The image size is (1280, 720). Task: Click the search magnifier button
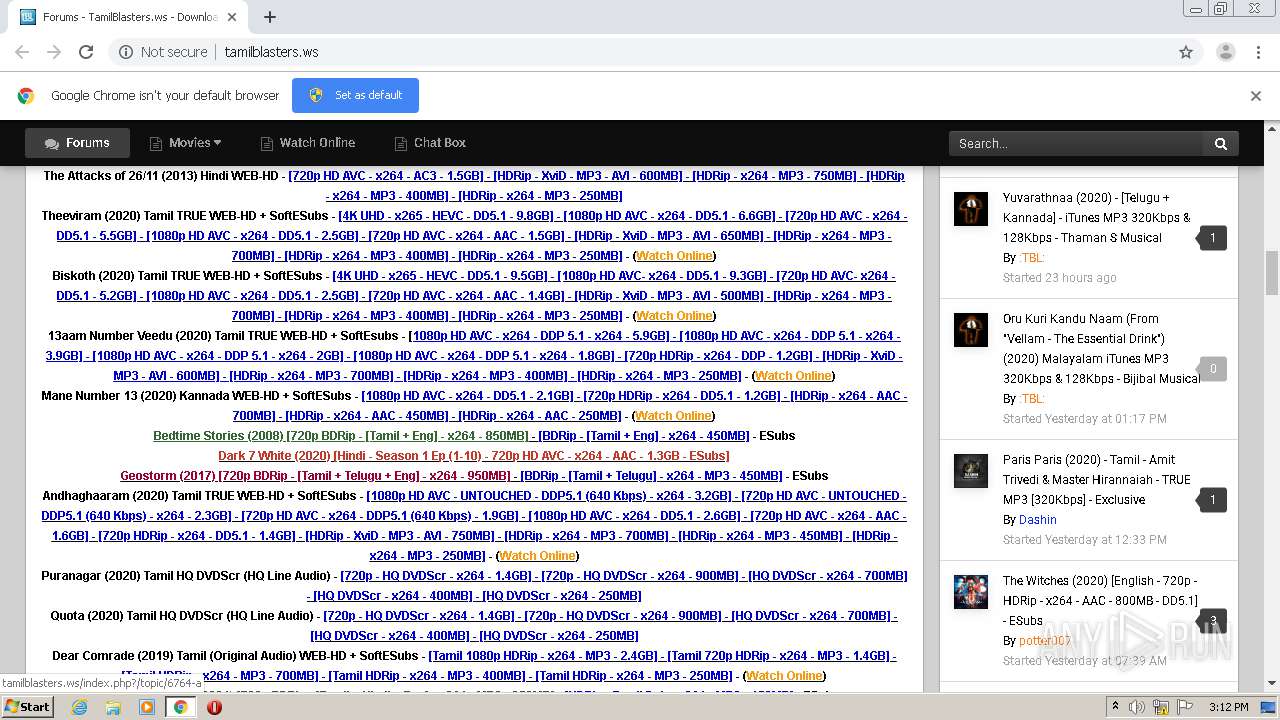1220,144
